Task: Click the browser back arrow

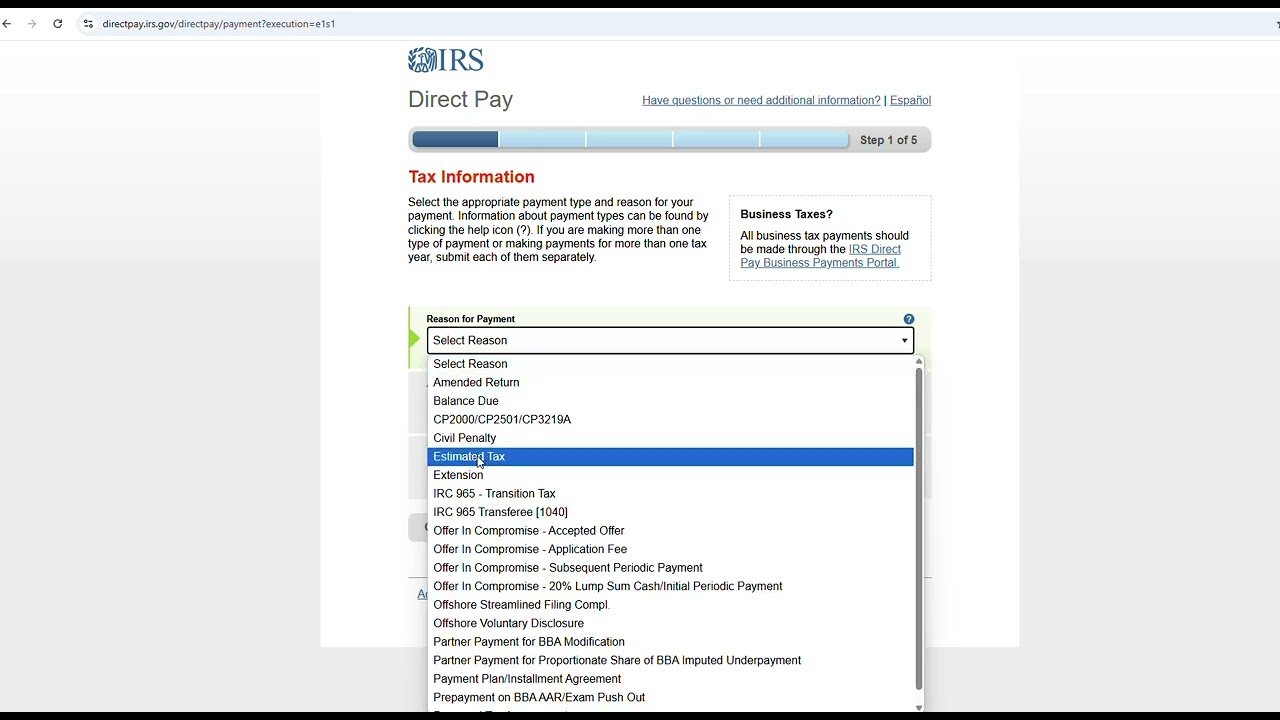Action: click(7, 24)
